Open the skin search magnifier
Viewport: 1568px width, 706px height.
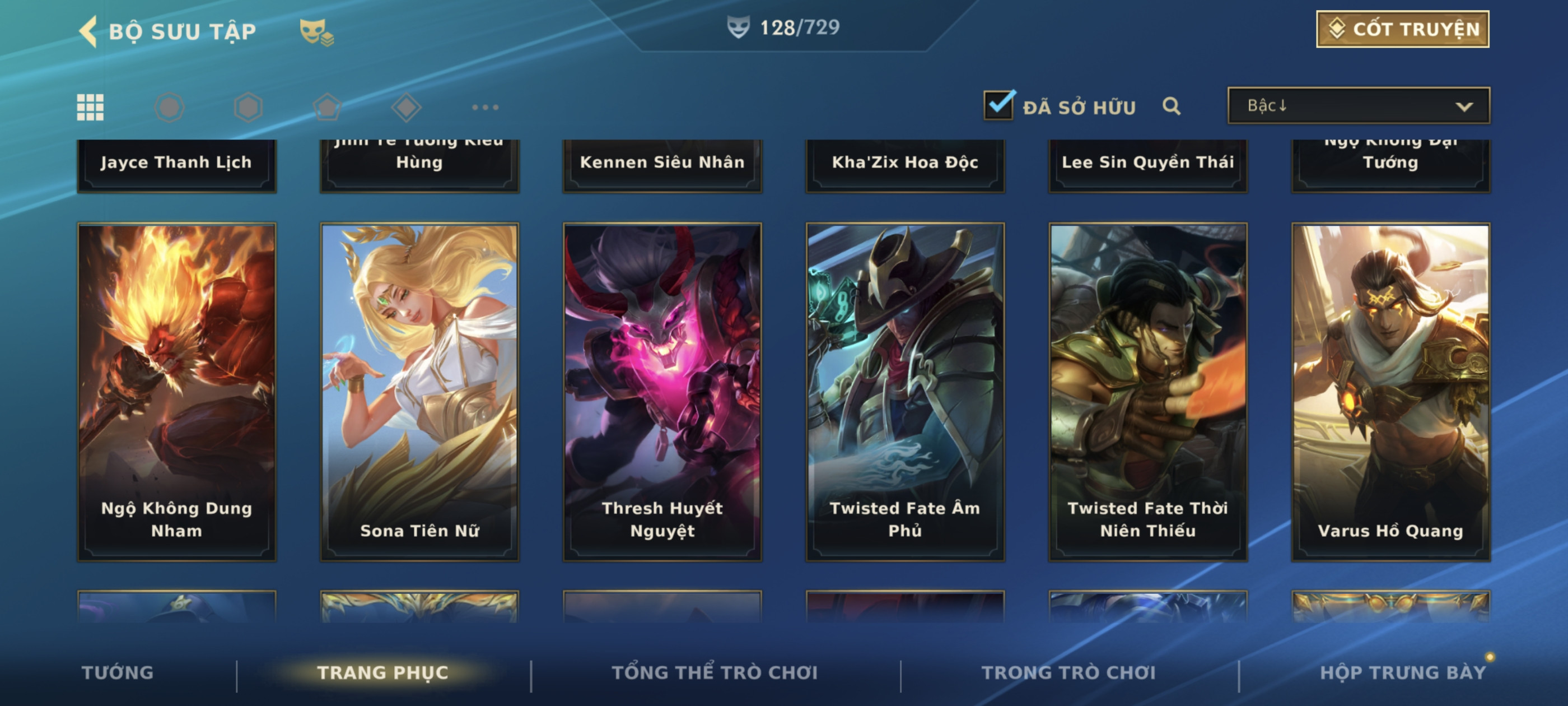pos(1171,106)
